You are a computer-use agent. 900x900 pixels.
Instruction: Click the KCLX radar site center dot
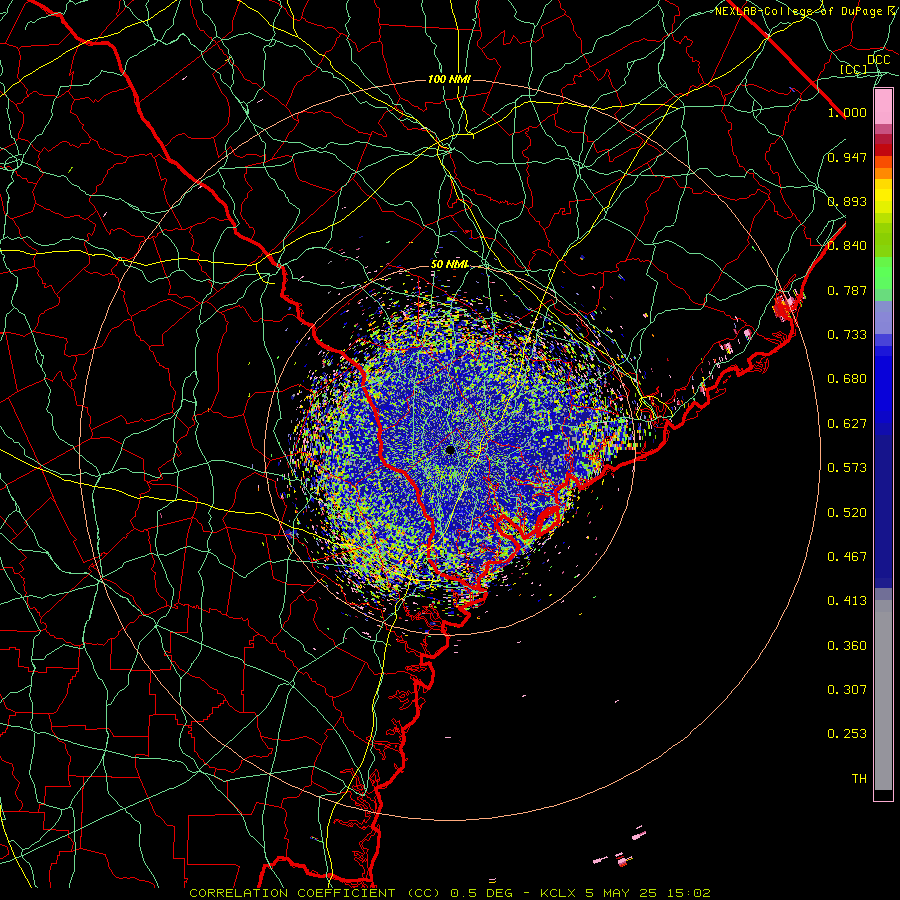click(x=450, y=450)
